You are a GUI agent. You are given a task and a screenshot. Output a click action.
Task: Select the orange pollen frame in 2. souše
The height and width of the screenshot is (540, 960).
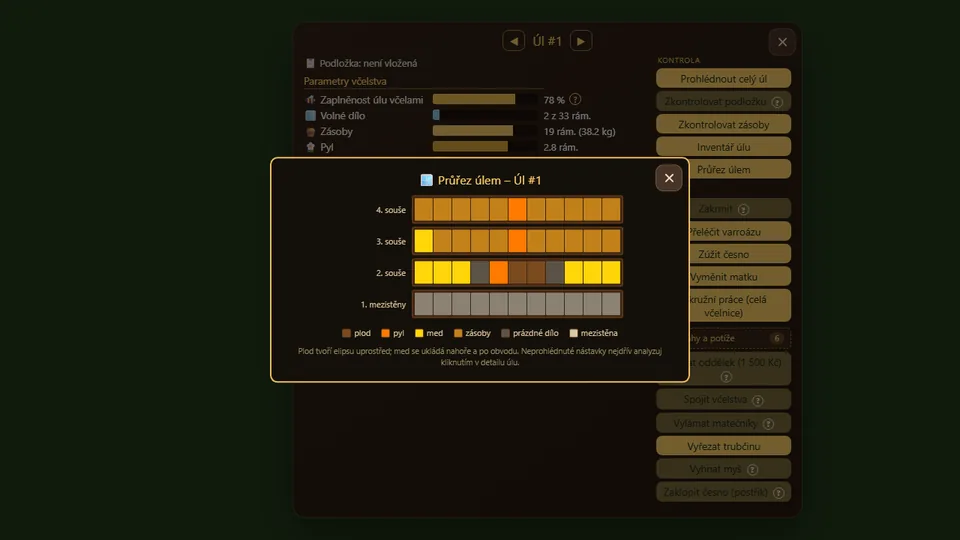point(498,272)
